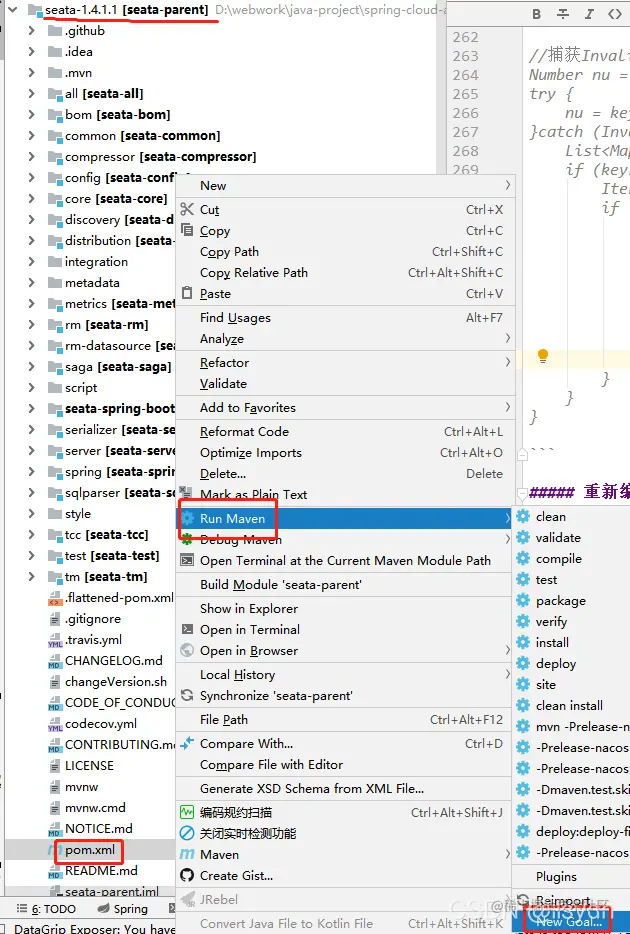Run the clean install Maven goal
Screen dimensions: 630x934
tap(572, 705)
